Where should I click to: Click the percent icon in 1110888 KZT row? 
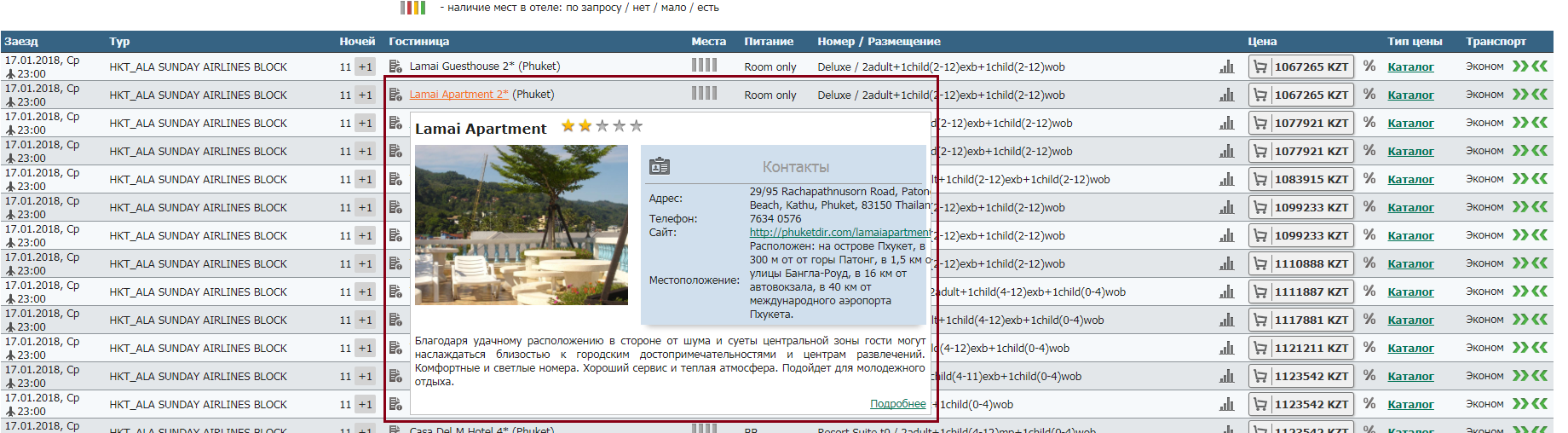coord(1369,263)
